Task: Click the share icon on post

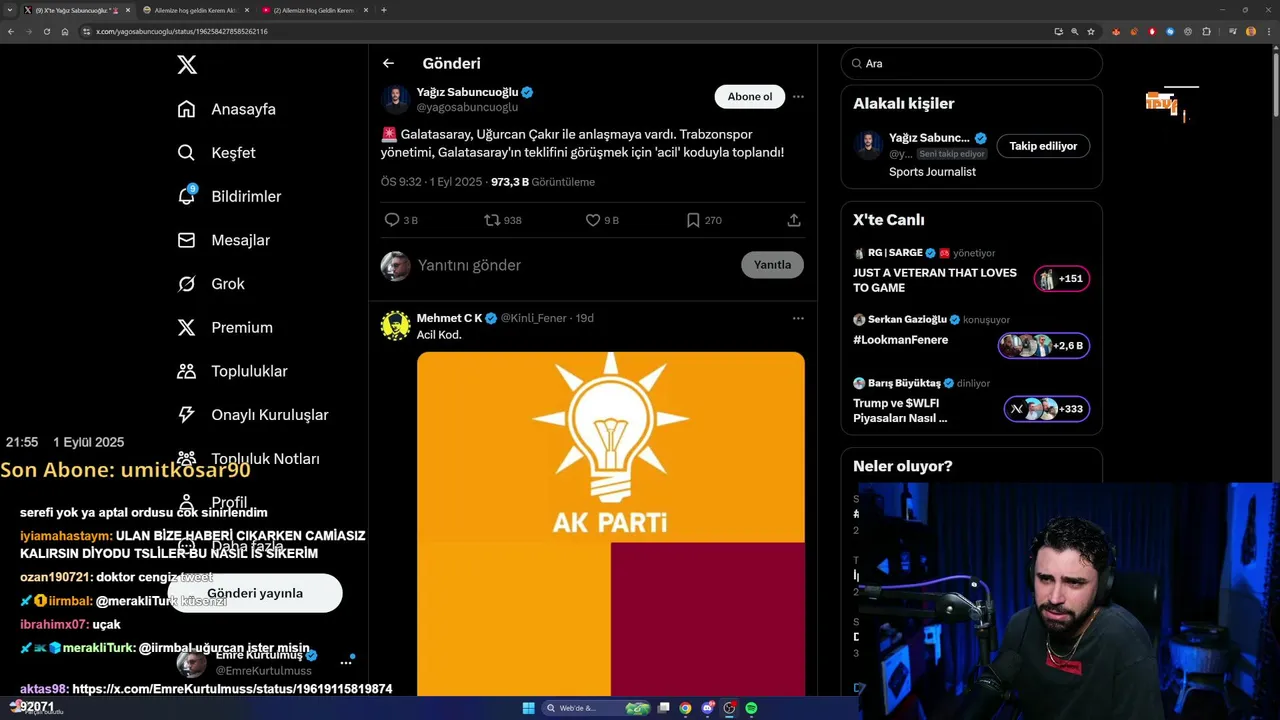Action: pos(794,220)
